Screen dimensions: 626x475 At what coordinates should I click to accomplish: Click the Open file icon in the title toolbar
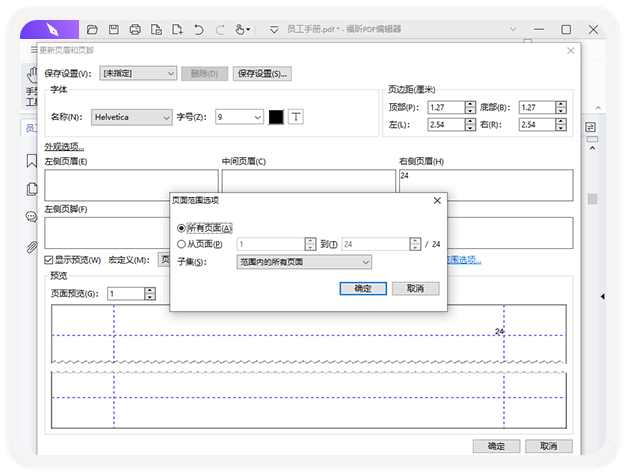[x=92, y=30]
